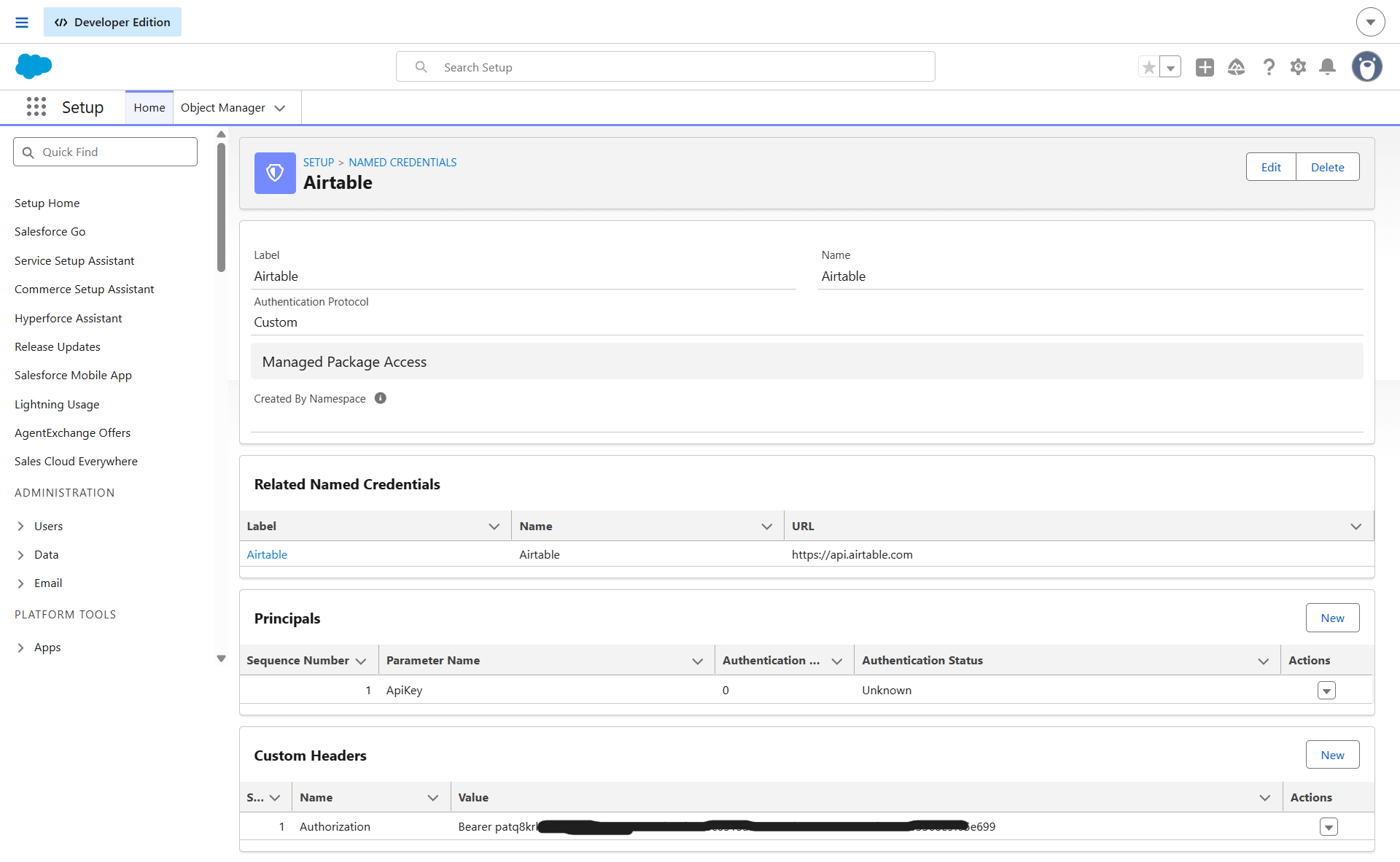Open the user profile avatar

point(1367,66)
